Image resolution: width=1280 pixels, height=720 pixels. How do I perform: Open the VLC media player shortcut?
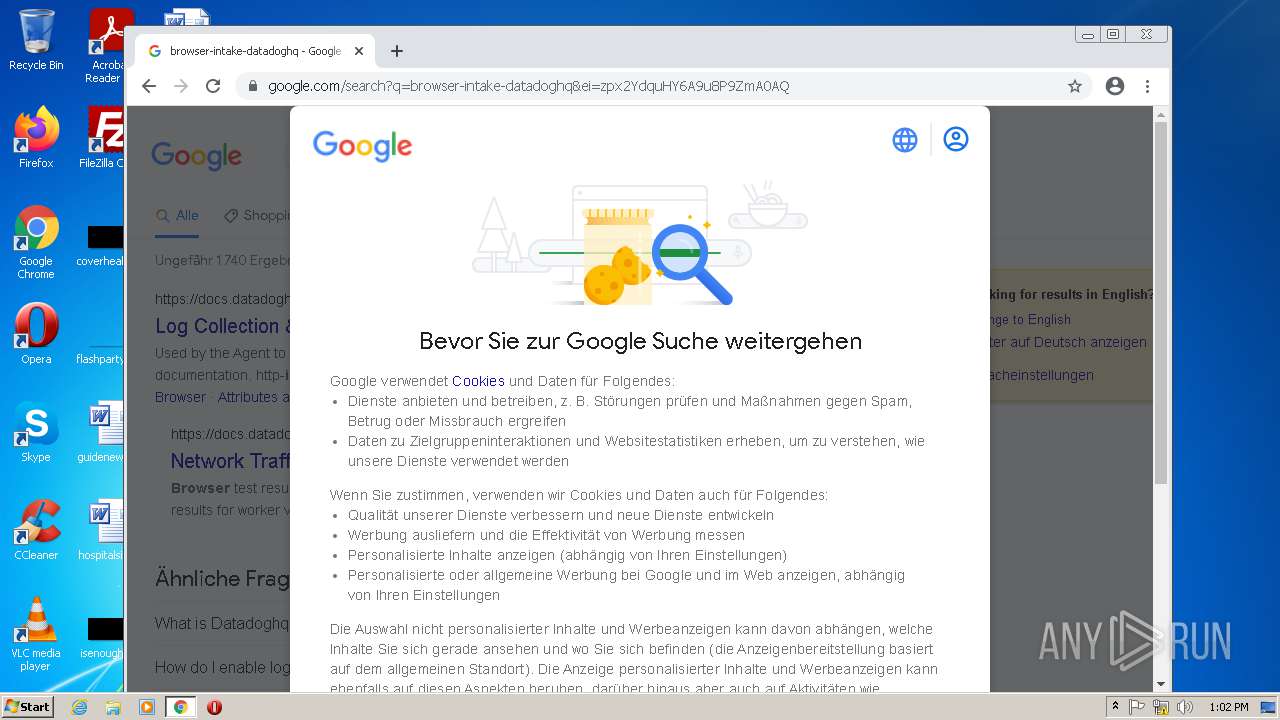click(x=36, y=634)
